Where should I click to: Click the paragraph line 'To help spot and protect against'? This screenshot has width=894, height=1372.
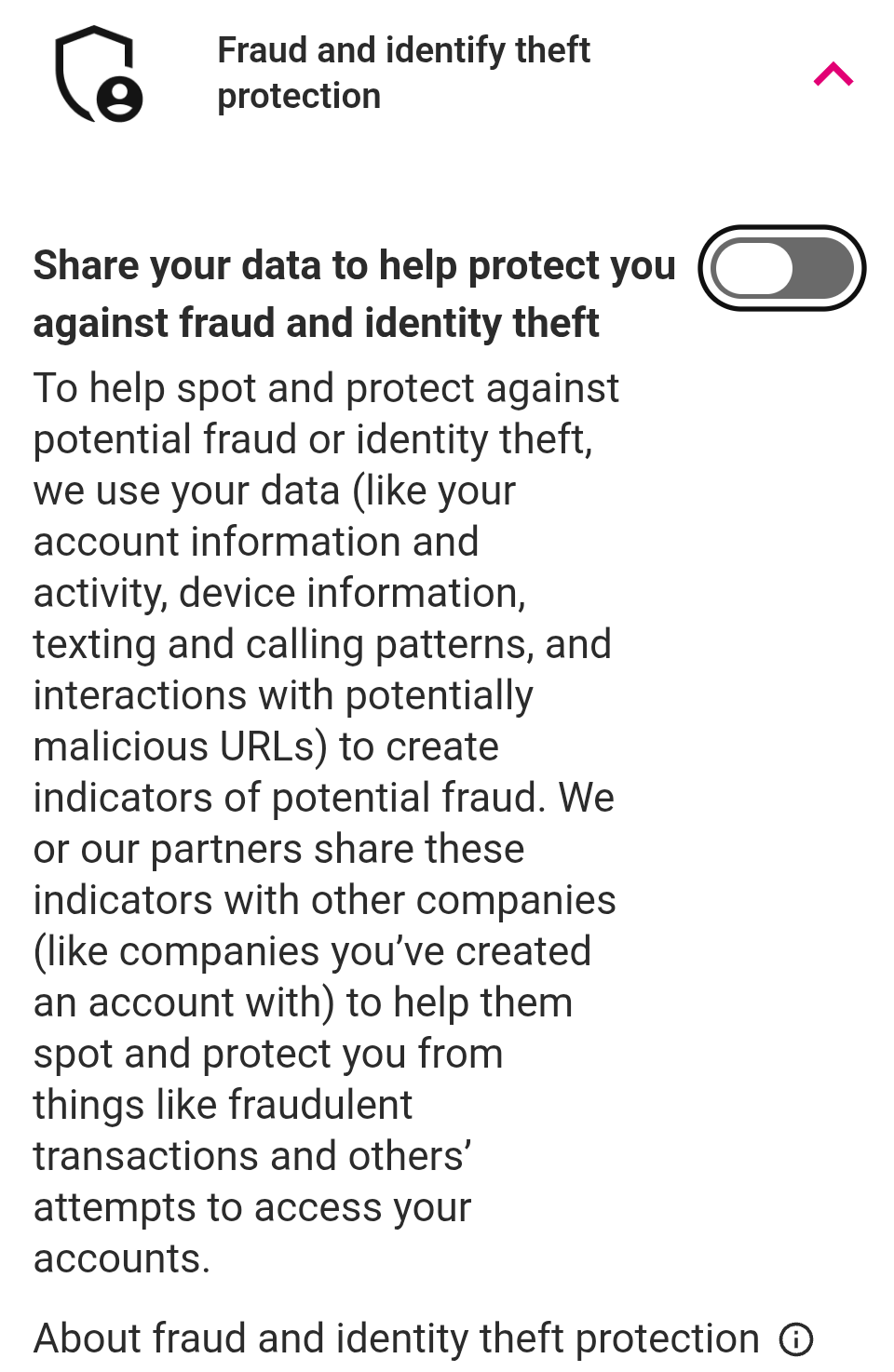click(x=326, y=388)
